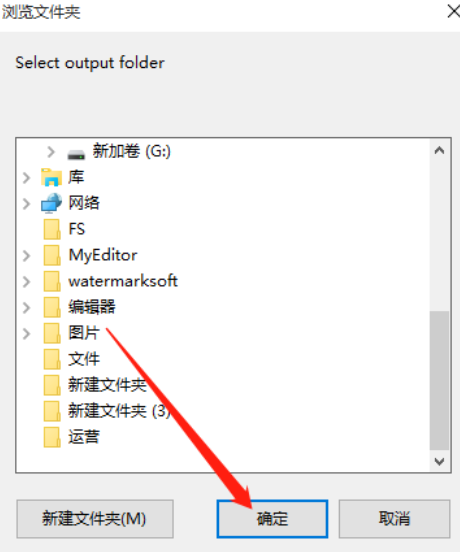The width and height of the screenshot is (460, 552).
Task: Click the MyEditor folder icon
Action: click(x=52, y=255)
